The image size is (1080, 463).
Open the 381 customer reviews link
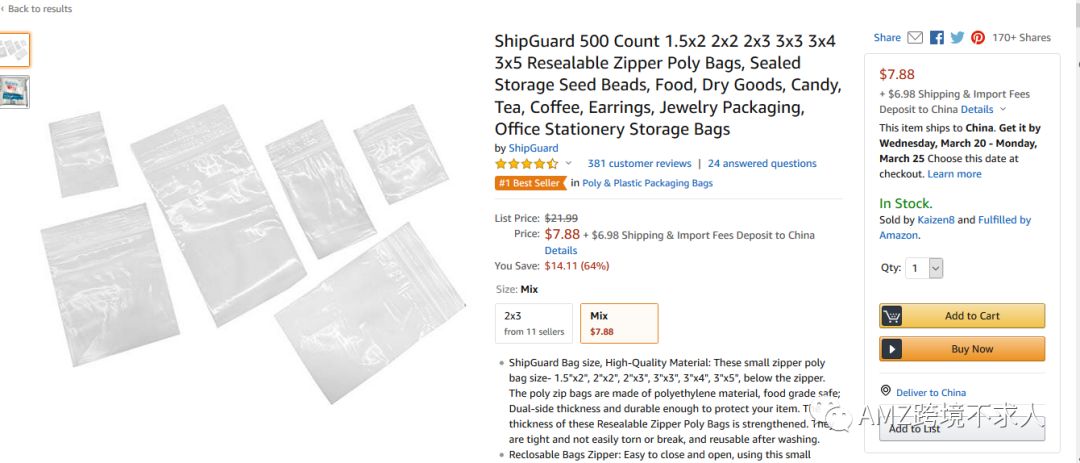click(639, 164)
